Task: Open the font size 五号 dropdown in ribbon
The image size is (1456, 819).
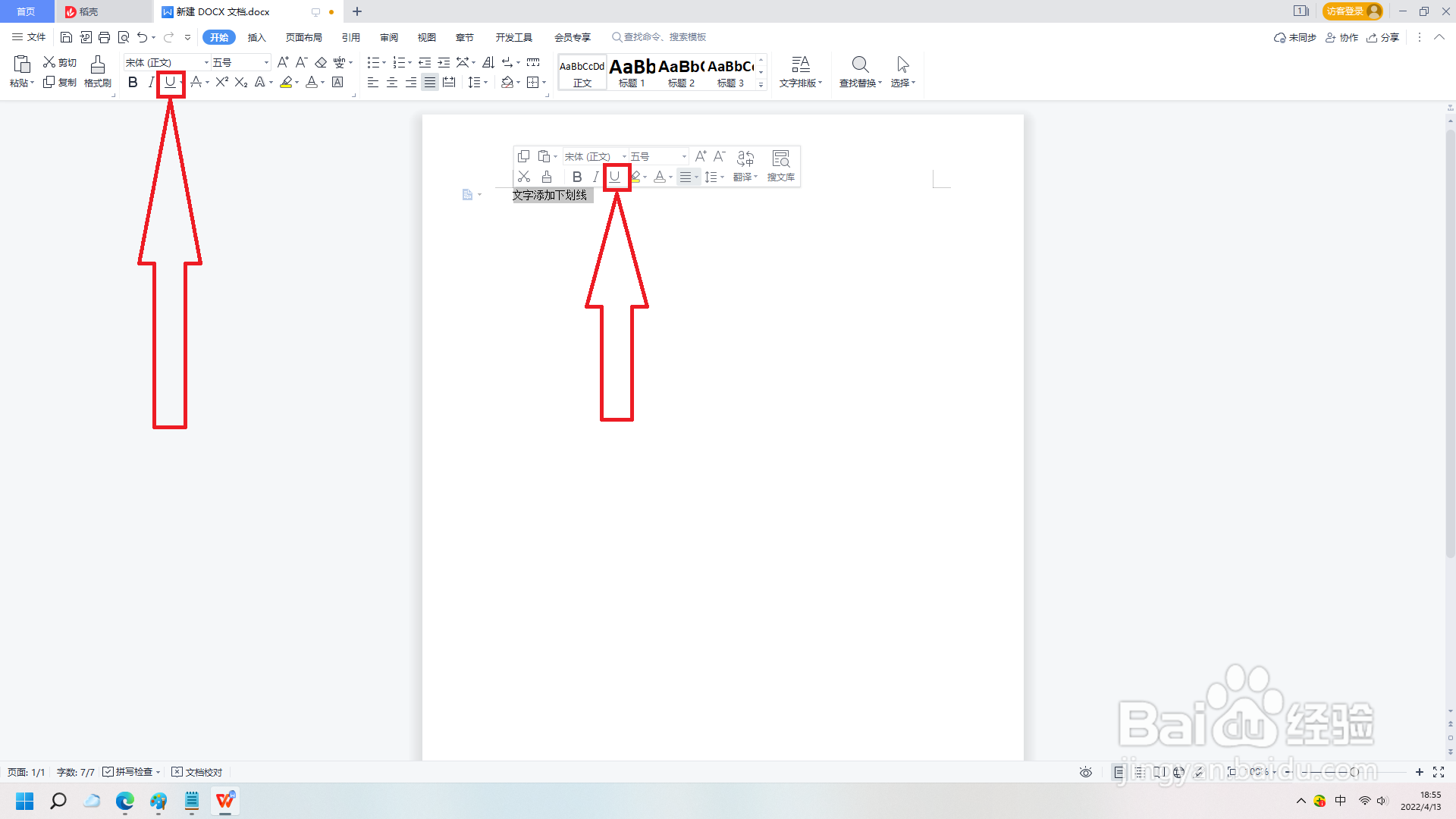Action: pos(266,62)
